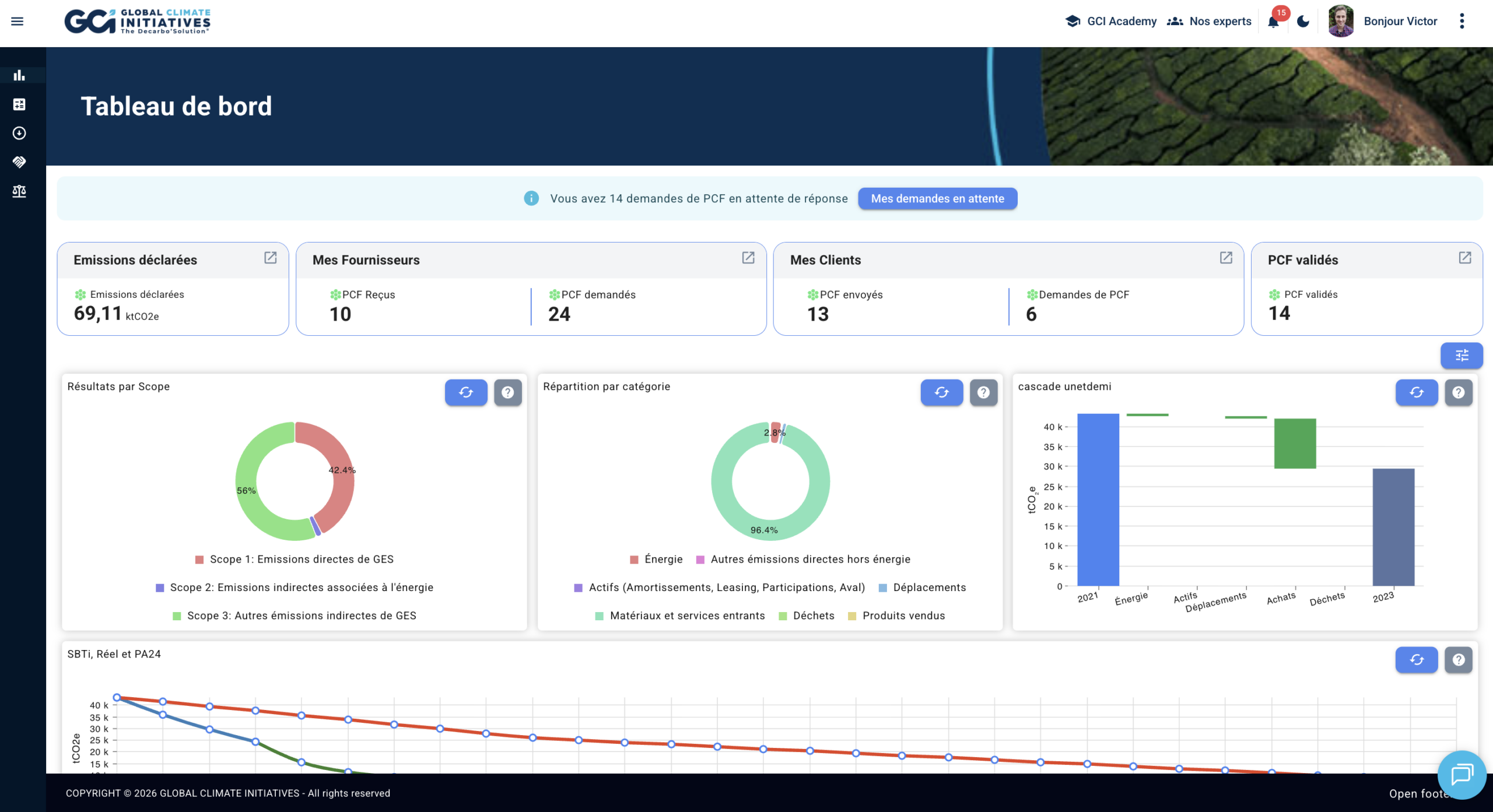Toggle dark mode with the moon icon

(x=1303, y=22)
